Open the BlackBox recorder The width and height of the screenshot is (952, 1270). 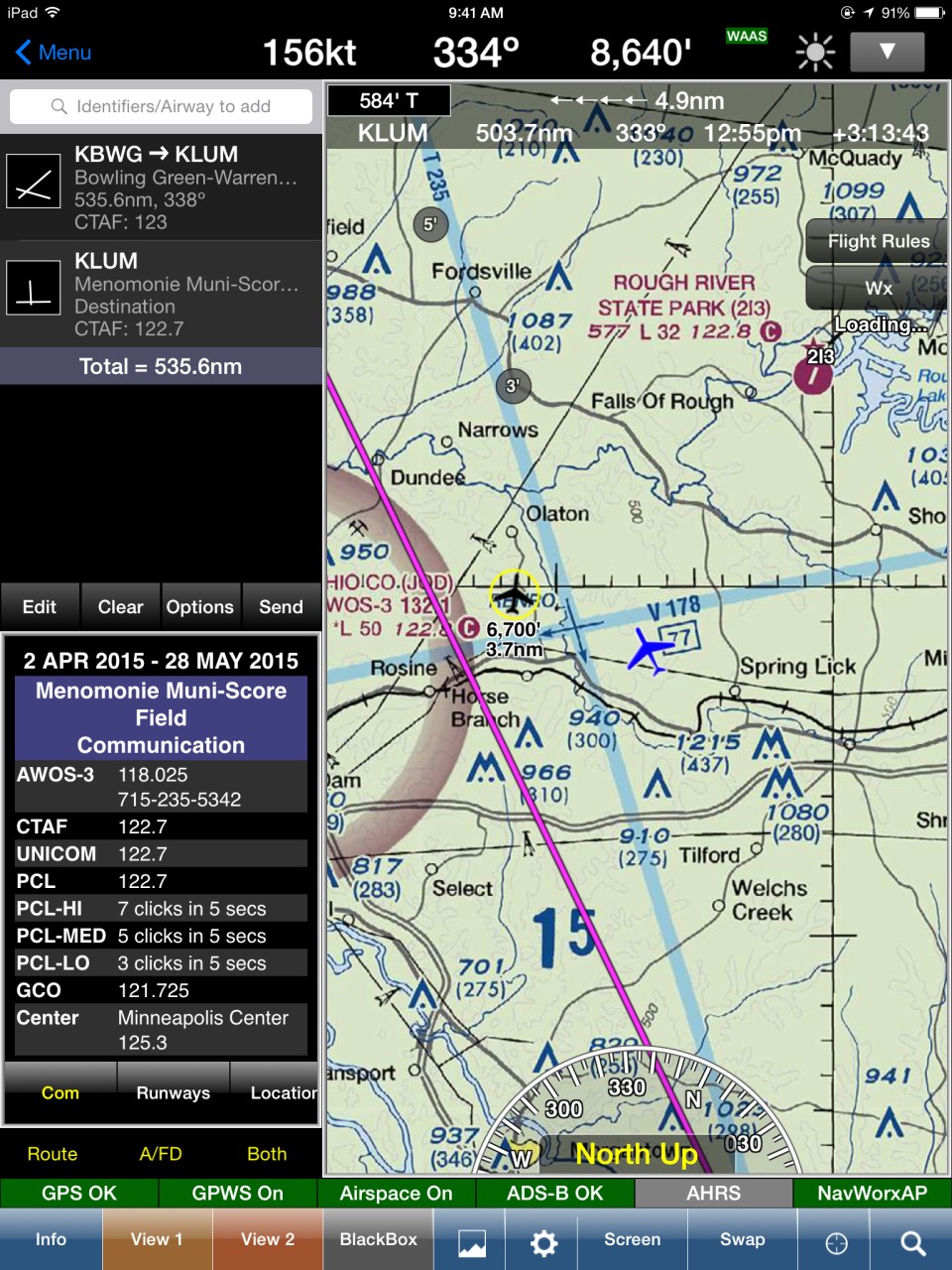pos(379,1239)
